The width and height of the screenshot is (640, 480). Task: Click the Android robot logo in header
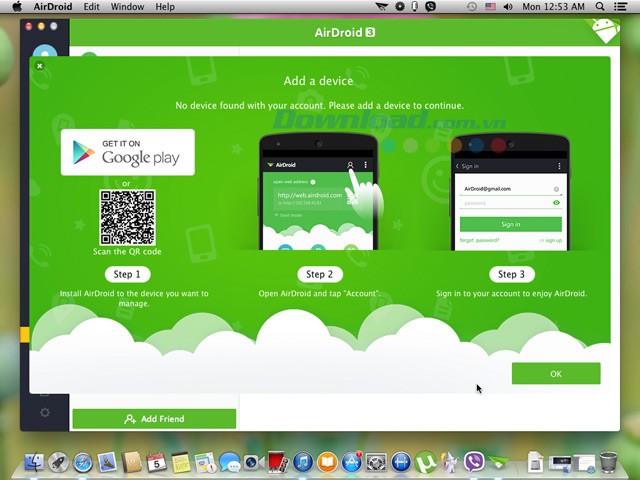point(606,30)
